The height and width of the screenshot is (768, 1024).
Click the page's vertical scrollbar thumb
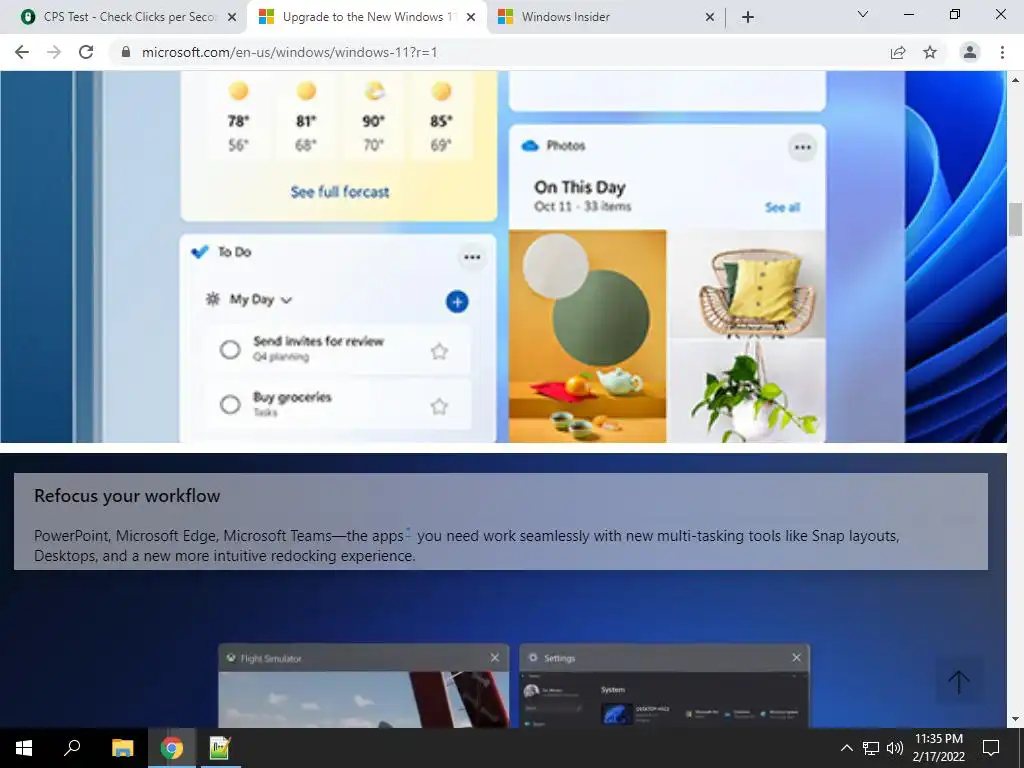(1016, 219)
